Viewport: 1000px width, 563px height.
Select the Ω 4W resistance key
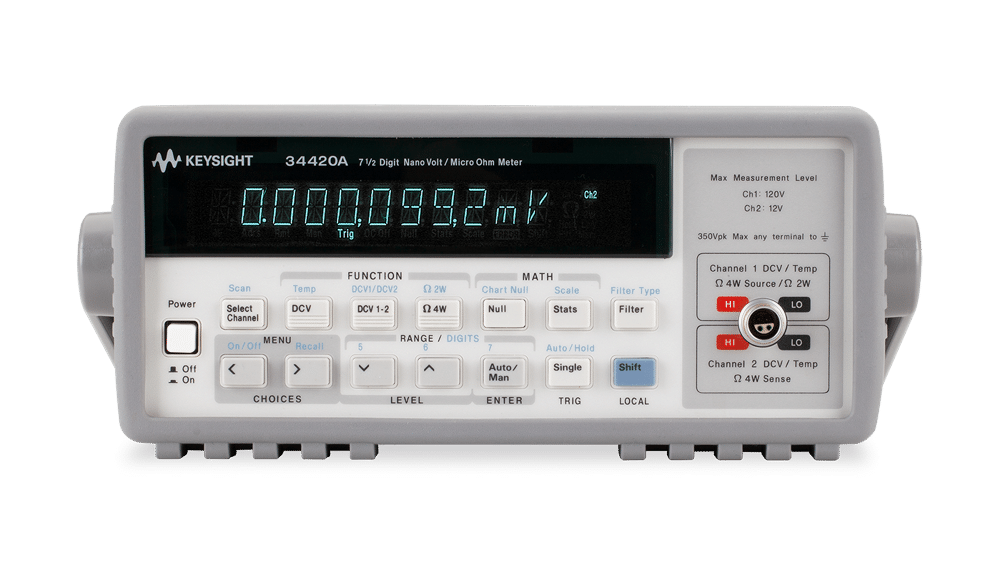[438, 314]
